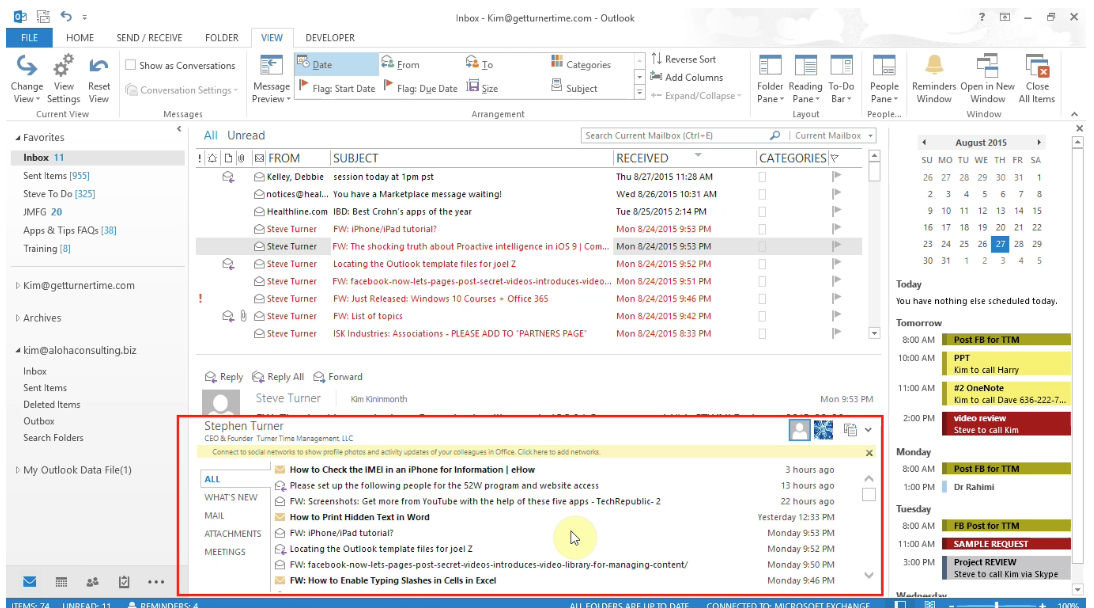Toggle category box for 'Locating the Outlook template' email
Viewport: 1094px width, 608px height.
coord(762,265)
